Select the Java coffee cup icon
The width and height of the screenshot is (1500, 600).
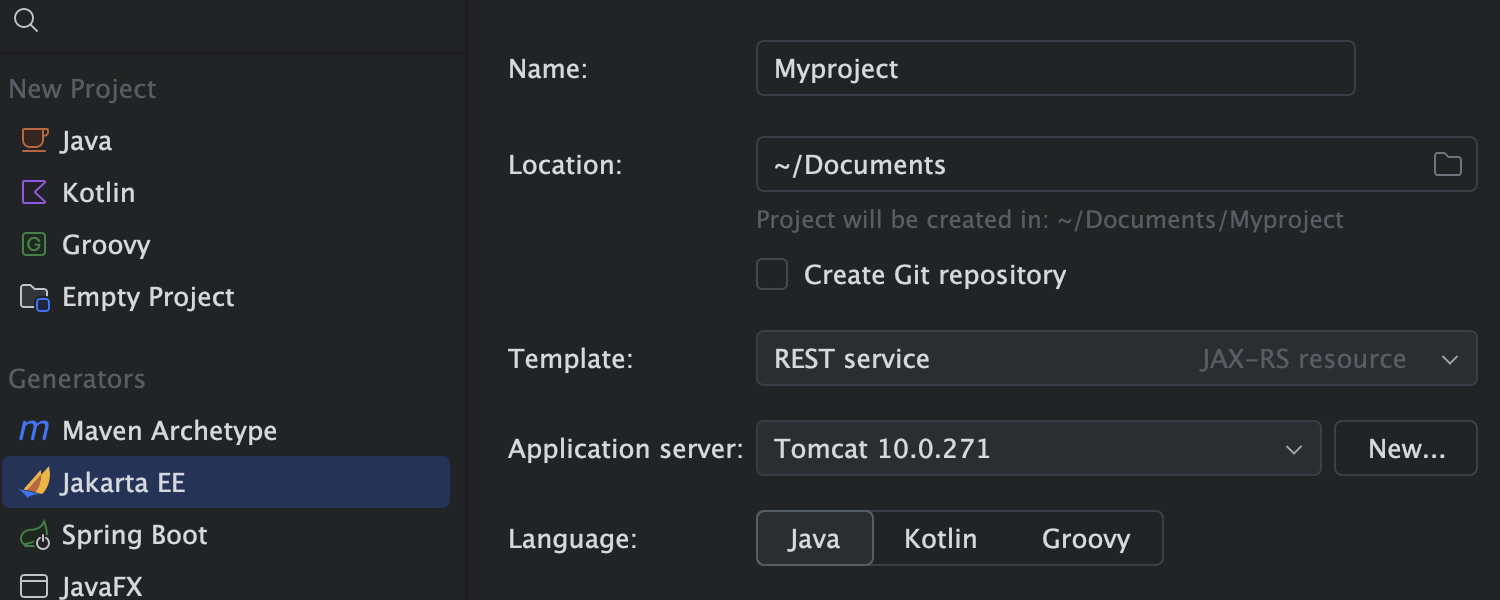click(x=35, y=140)
